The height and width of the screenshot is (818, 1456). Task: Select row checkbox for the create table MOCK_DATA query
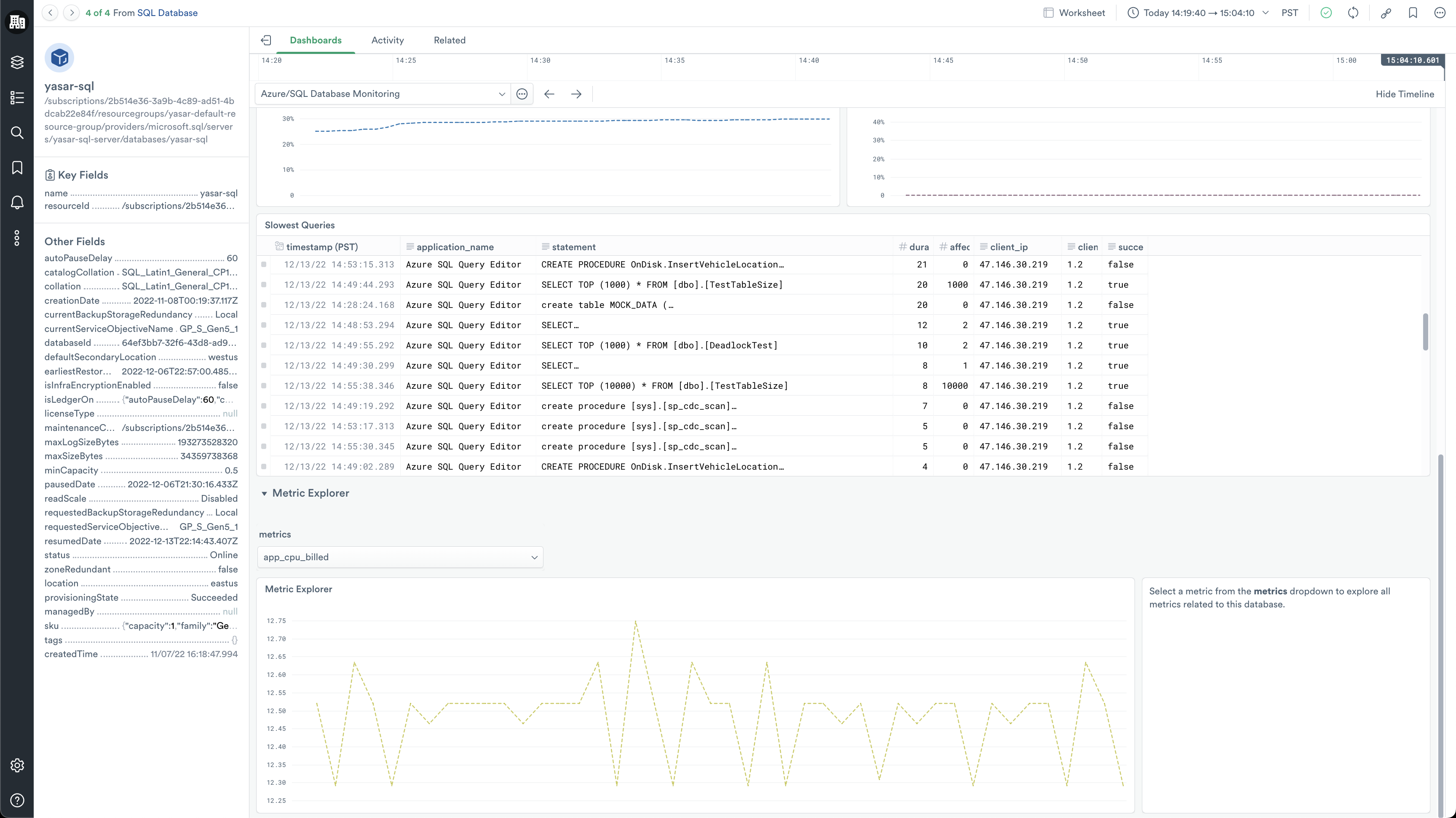tap(264, 305)
